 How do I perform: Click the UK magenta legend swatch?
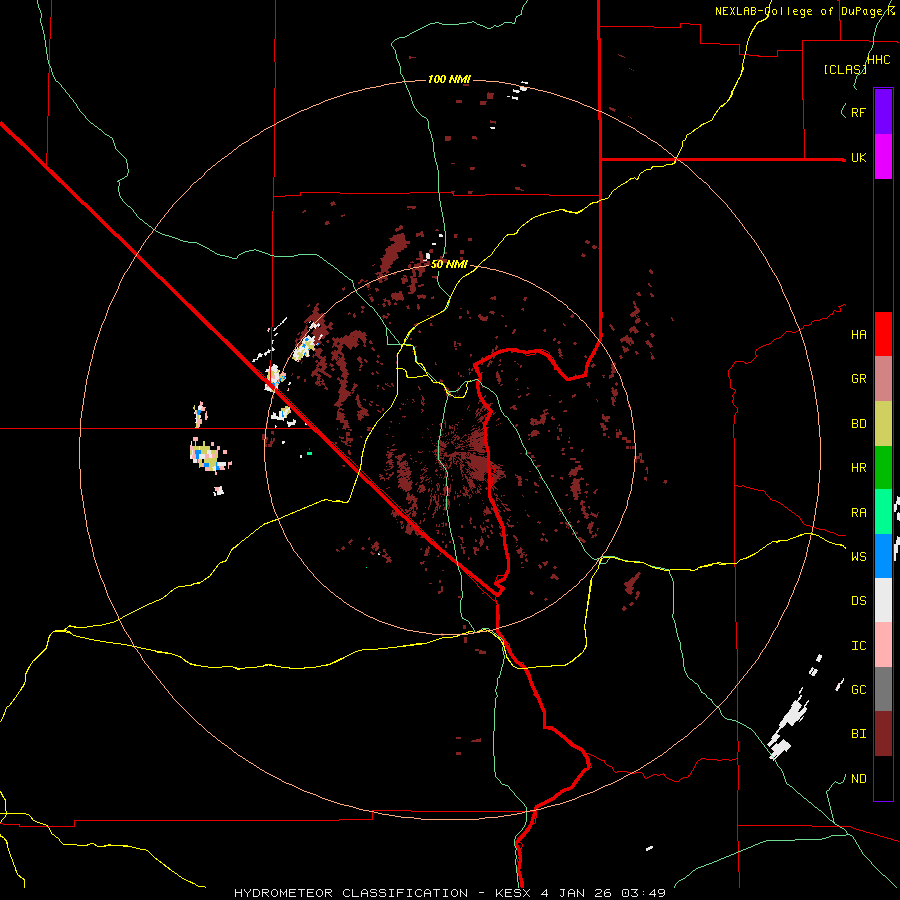point(883,157)
